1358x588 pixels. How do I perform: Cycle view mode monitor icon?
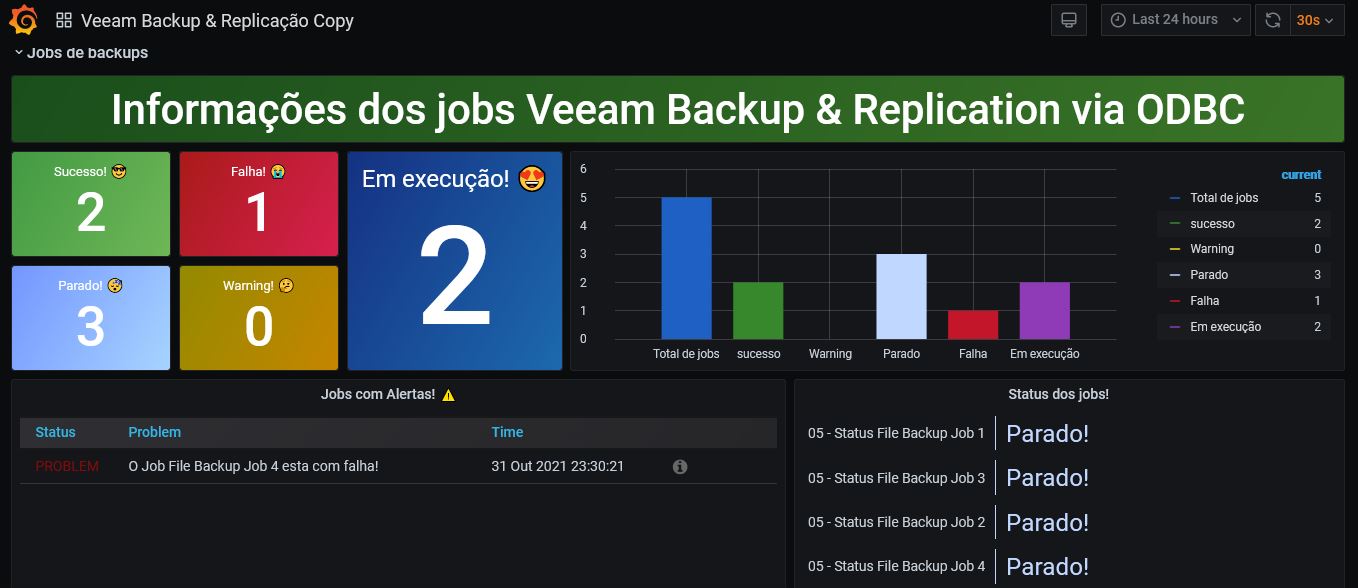pyautogui.click(x=1068, y=20)
